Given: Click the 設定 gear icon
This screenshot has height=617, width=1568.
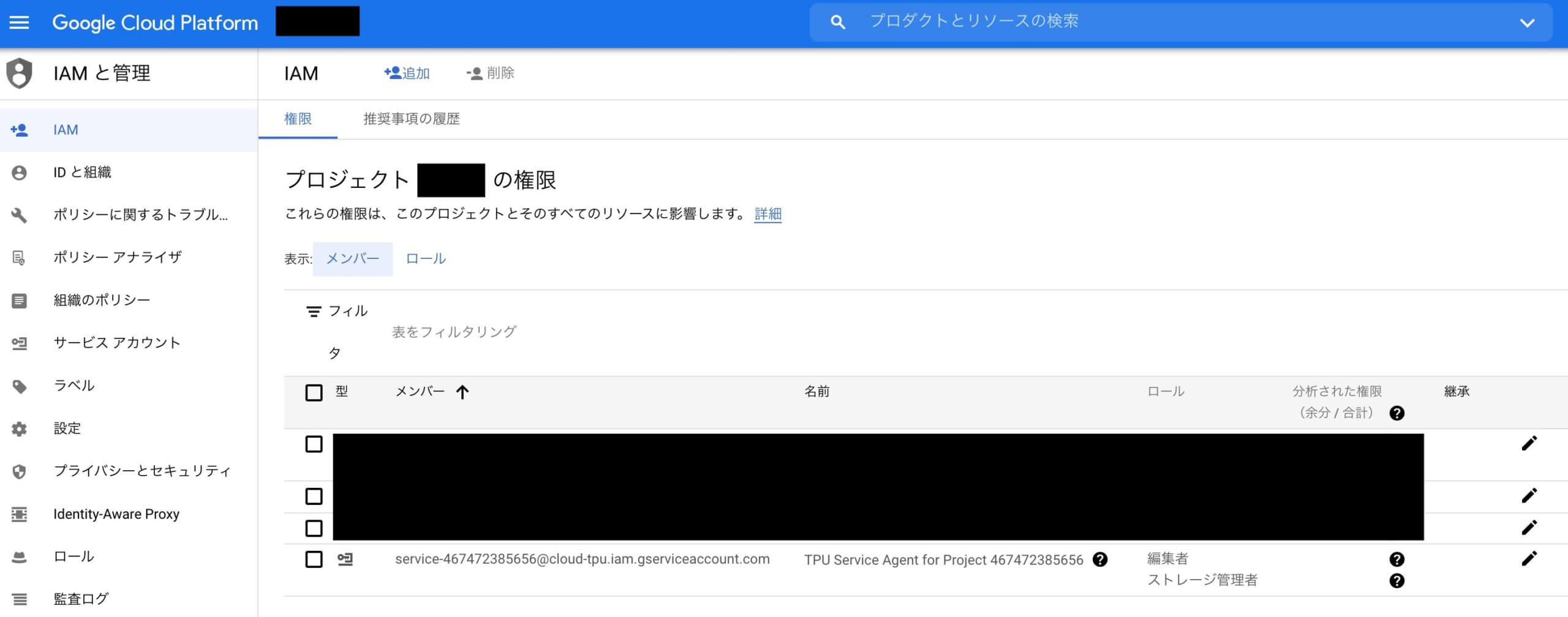Looking at the screenshot, I should point(19,428).
